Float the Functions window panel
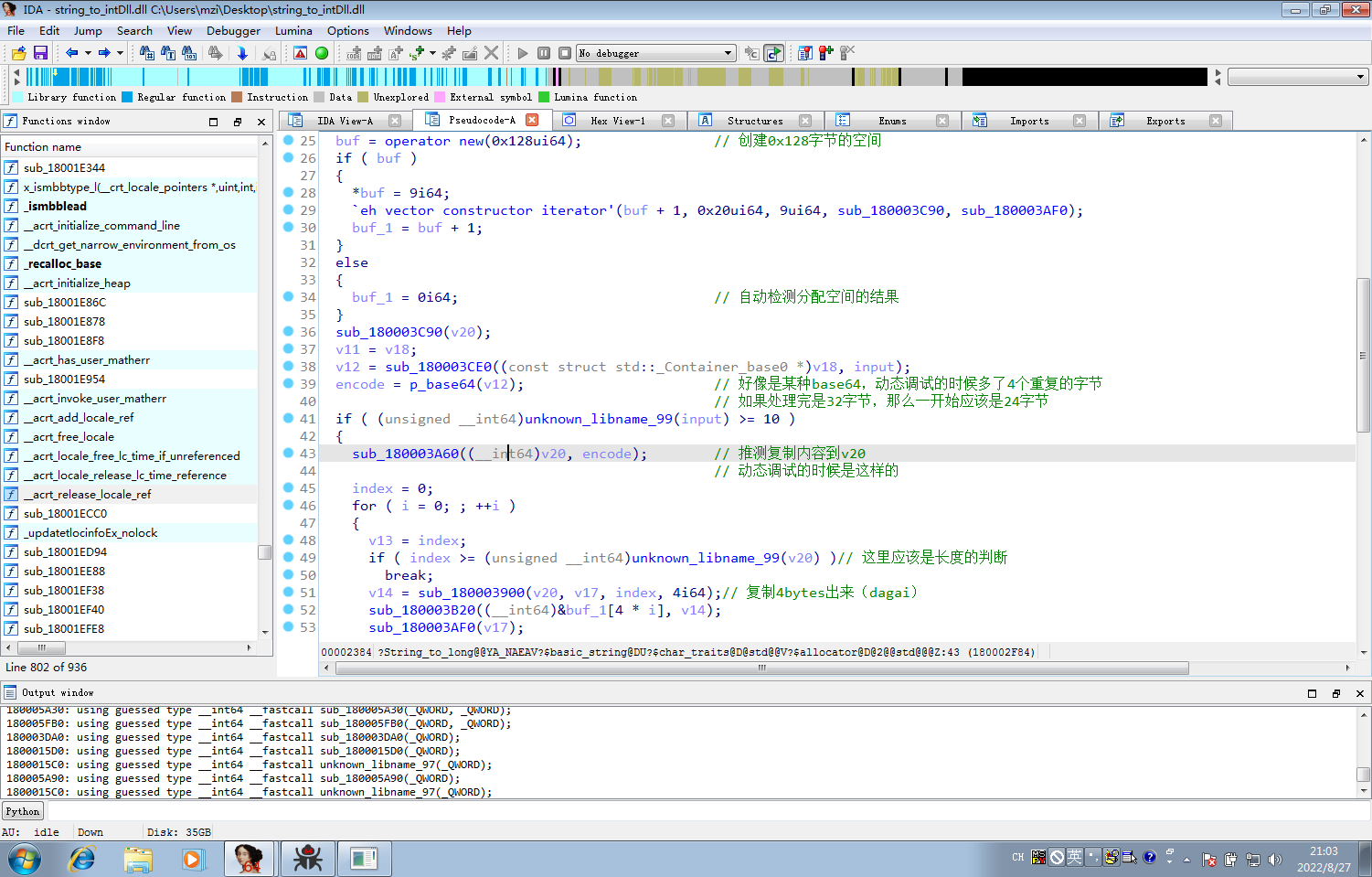The image size is (1372, 877). pos(238,122)
